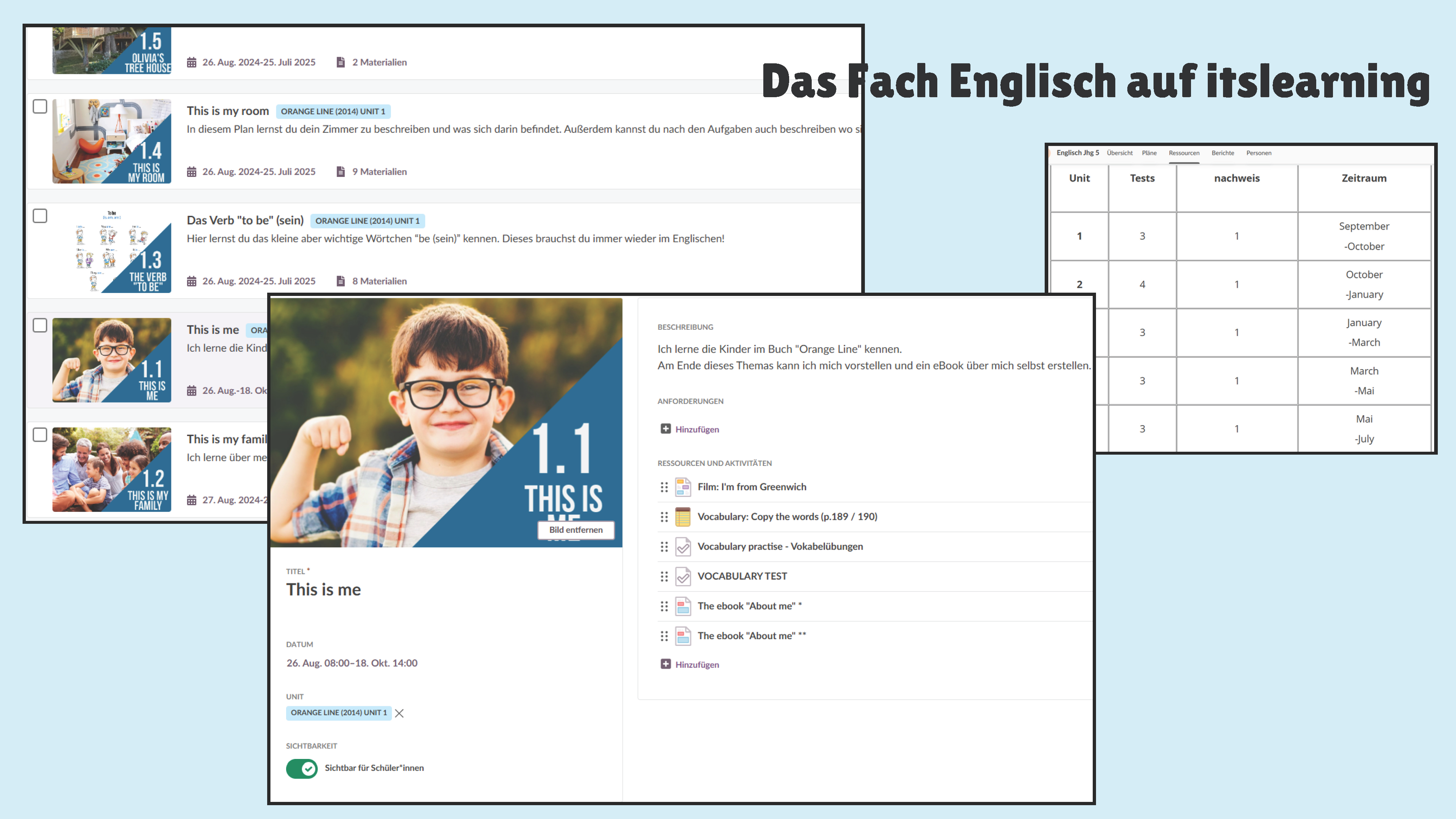The image size is (1456, 819).
Task: Click plus icon below the ebook resources
Action: pyautogui.click(x=666, y=664)
